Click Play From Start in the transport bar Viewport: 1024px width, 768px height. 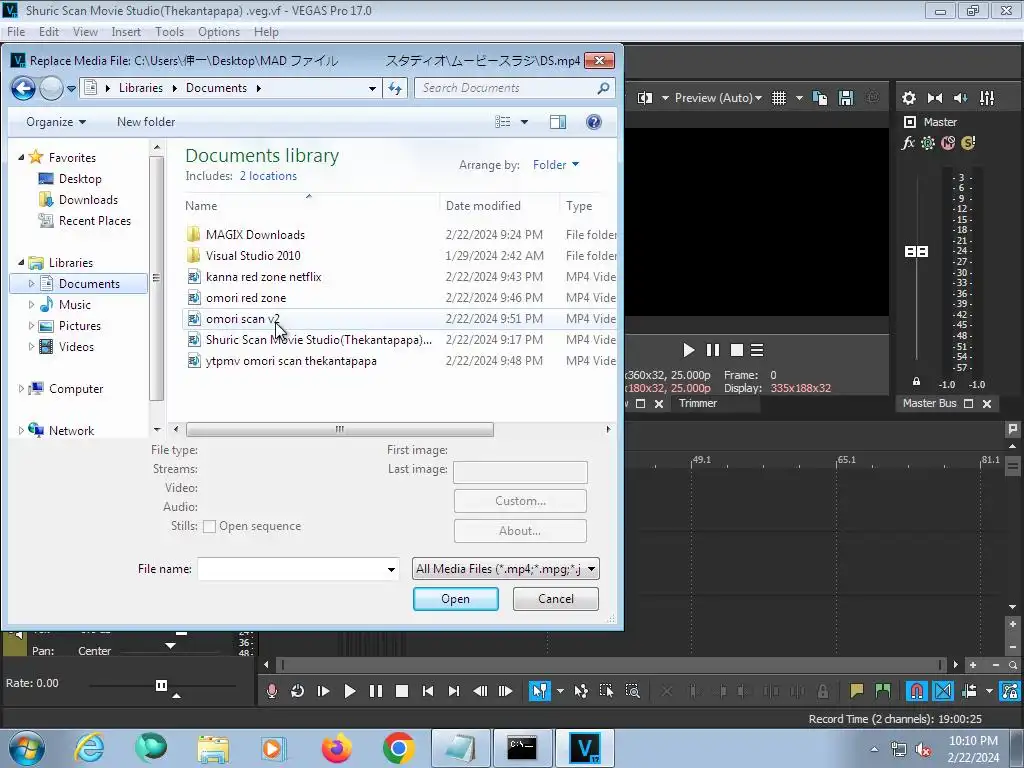[x=323, y=691]
